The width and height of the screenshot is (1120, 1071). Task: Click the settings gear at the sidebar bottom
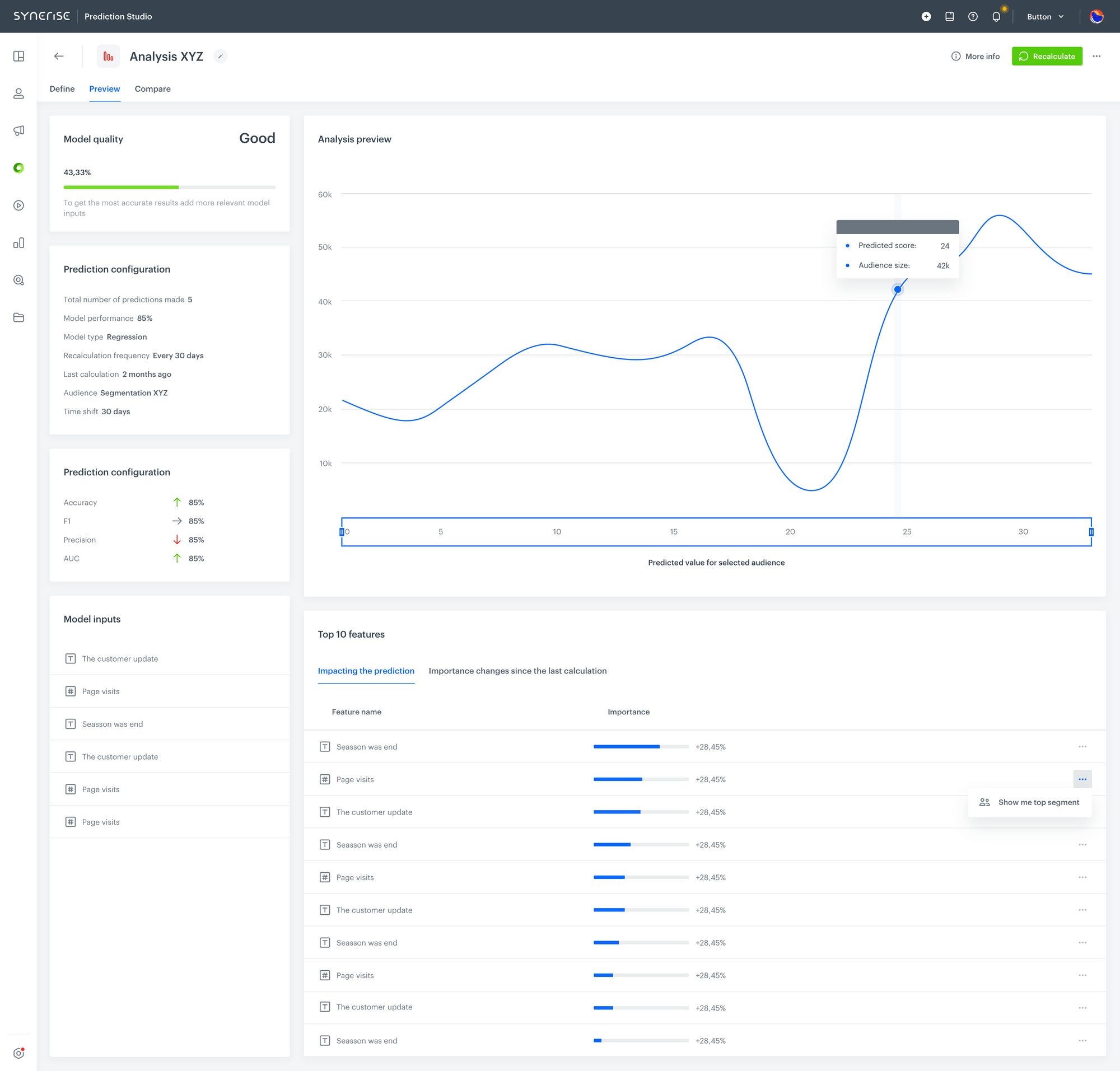tap(19, 1053)
